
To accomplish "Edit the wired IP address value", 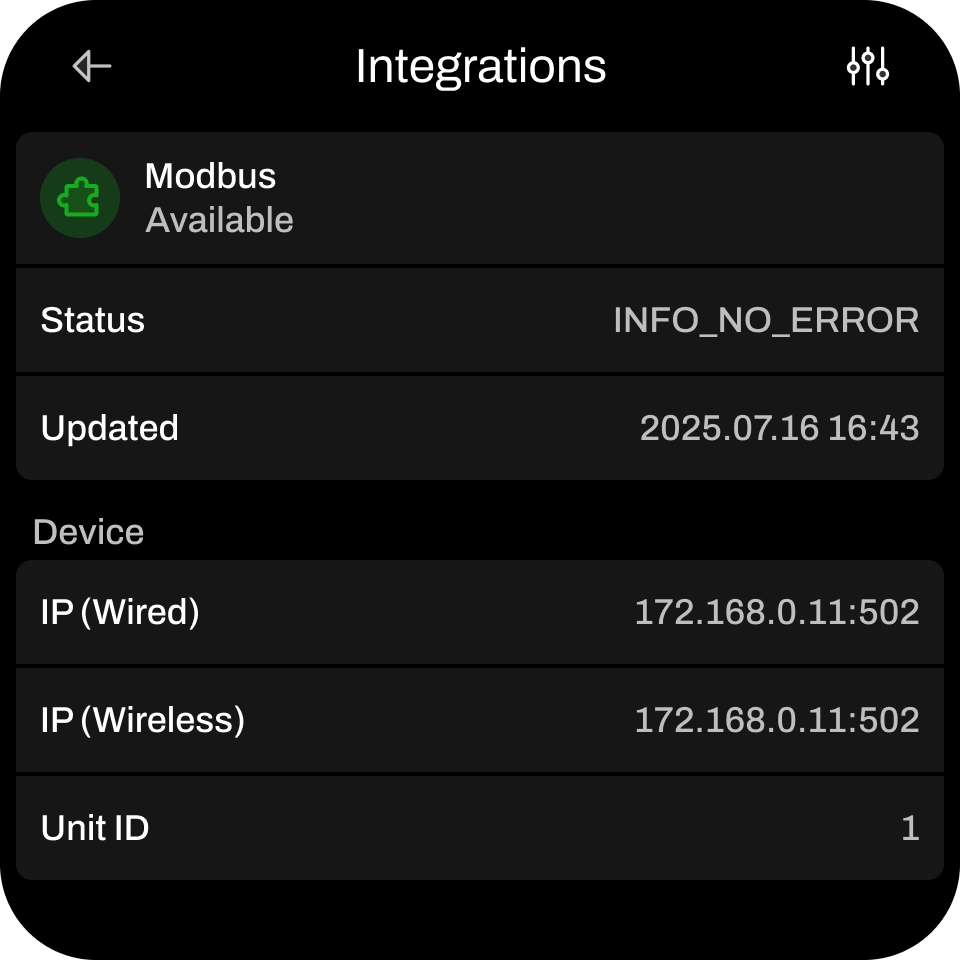I will click(x=777, y=612).
